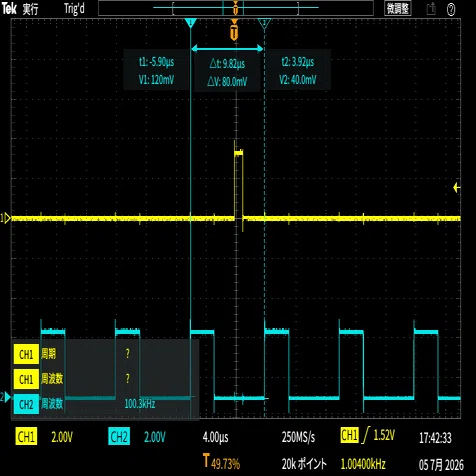This screenshot has width=476, height=476.
Task: Select the orange trigger position T marker
Action: coord(234,32)
